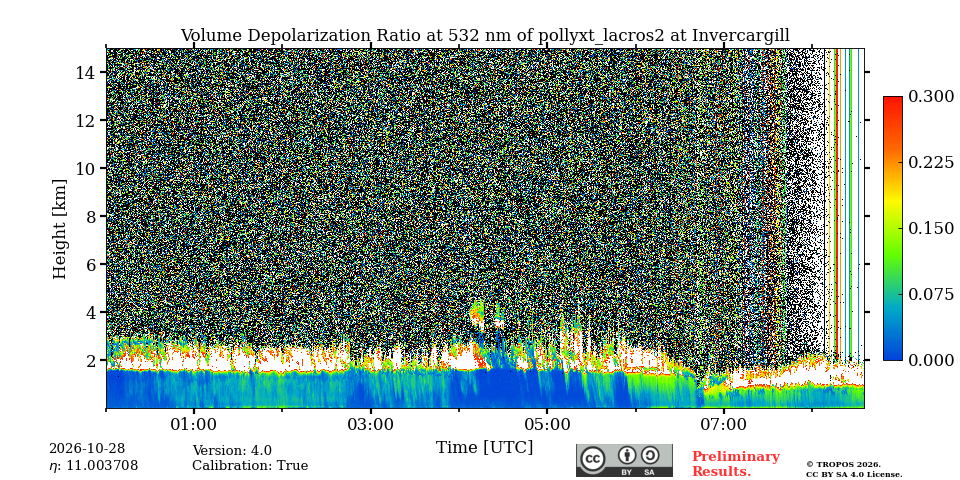This screenshot has height=480, width=960.
Task: Click the SA share-alike icon
Action: [650, 455]
